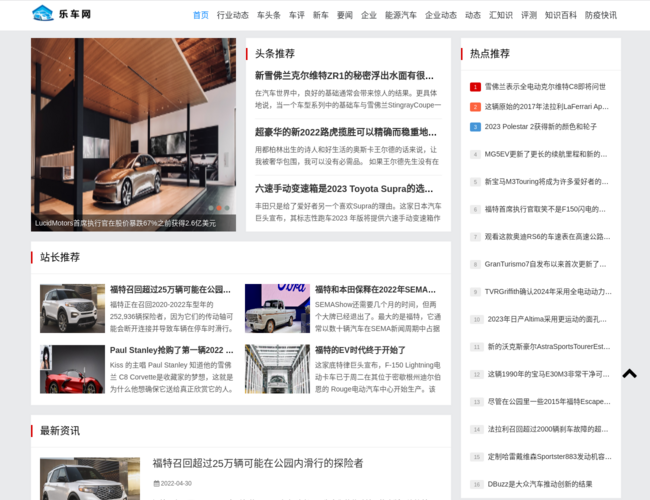Click the red rank 1 badge
The image size is (650, 500).
click(475, 86)
